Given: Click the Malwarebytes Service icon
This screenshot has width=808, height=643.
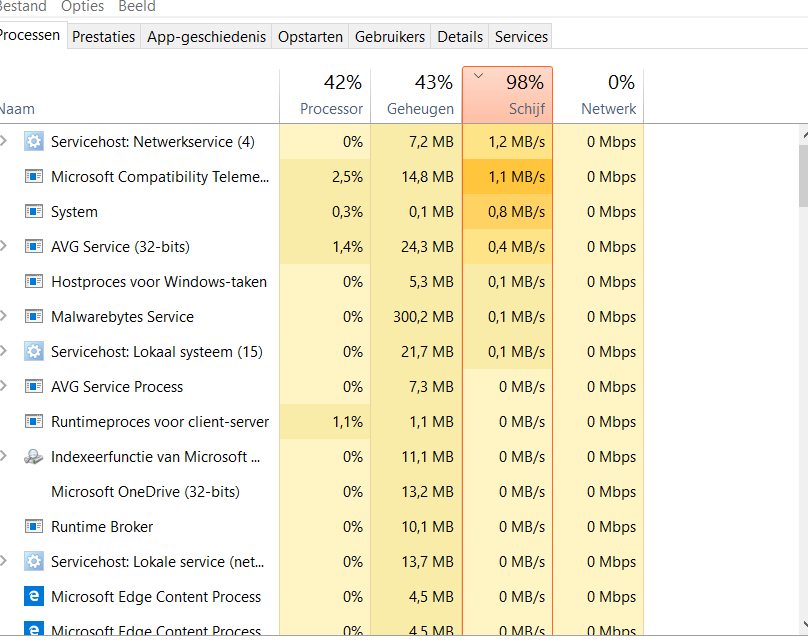Looking at the screenshot, I should point(34,317).
